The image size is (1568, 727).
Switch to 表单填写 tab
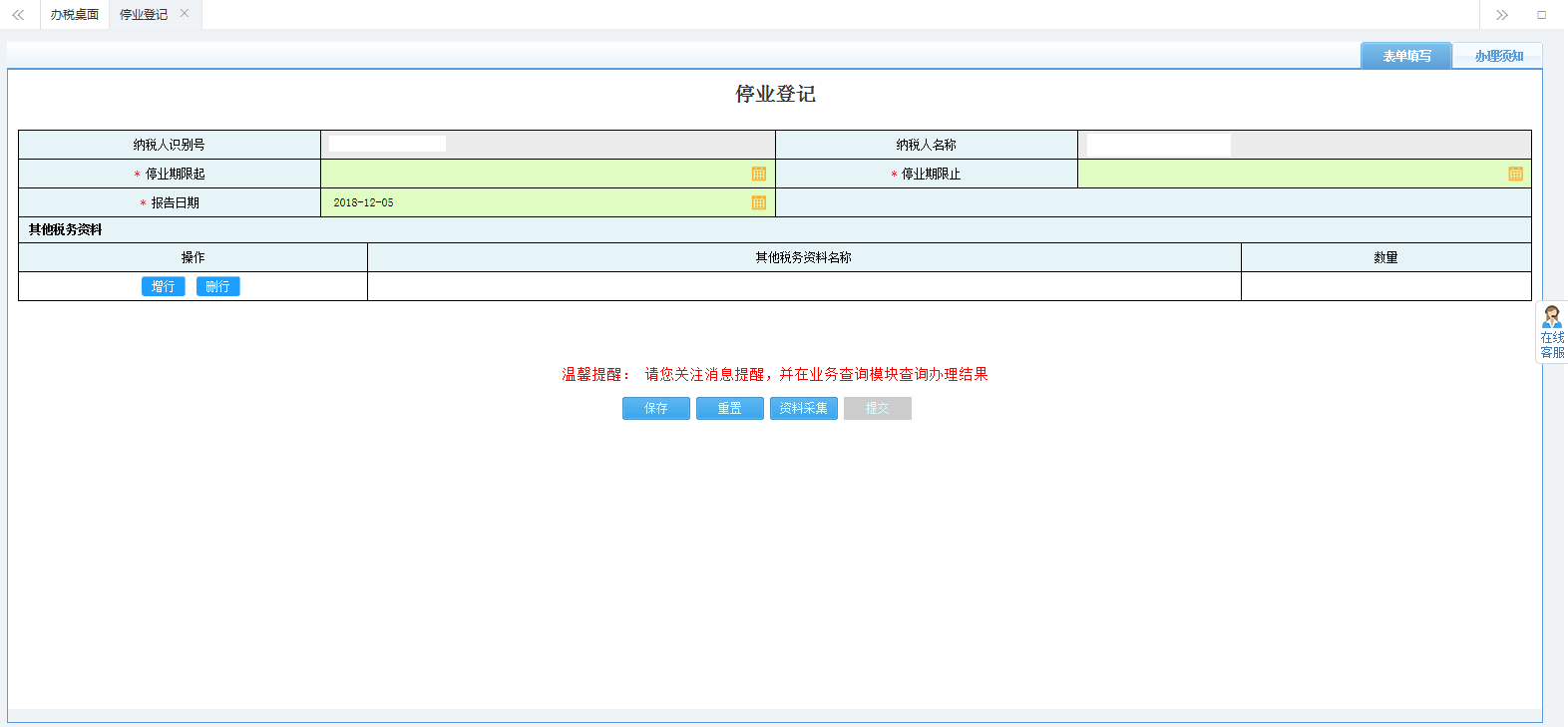click(1406, 56)
